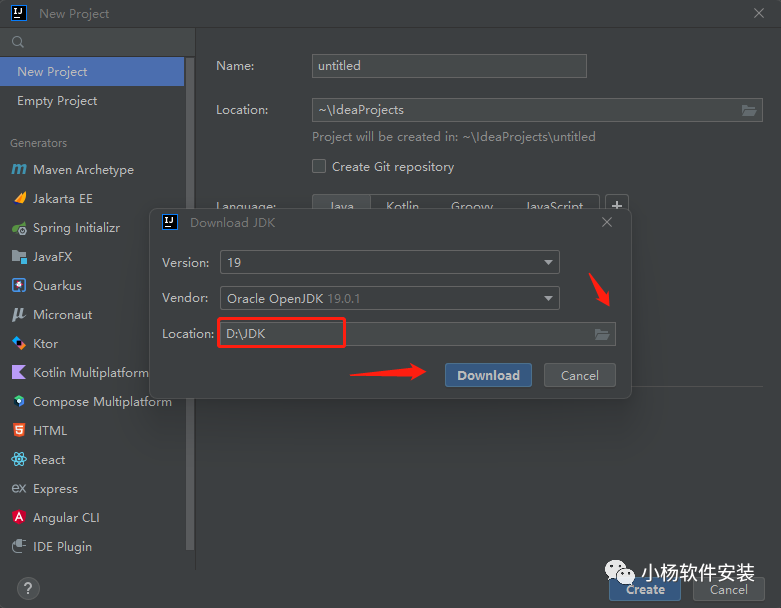The image size is (781, 608).
Task: Pick the Quarkus generator icon
Action: [x=18, y=286]
